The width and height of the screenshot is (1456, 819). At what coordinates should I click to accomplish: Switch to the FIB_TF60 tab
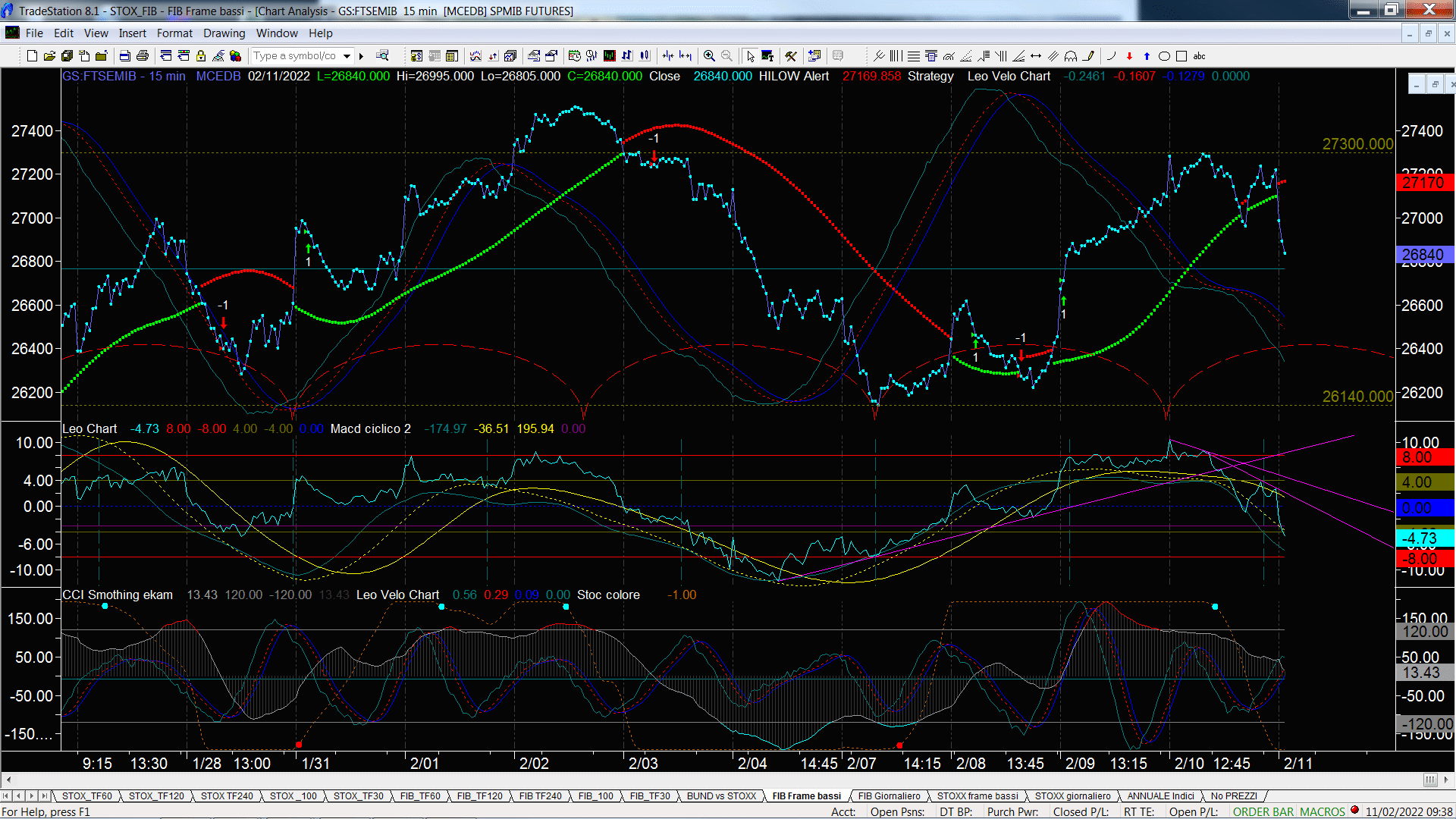420,795
